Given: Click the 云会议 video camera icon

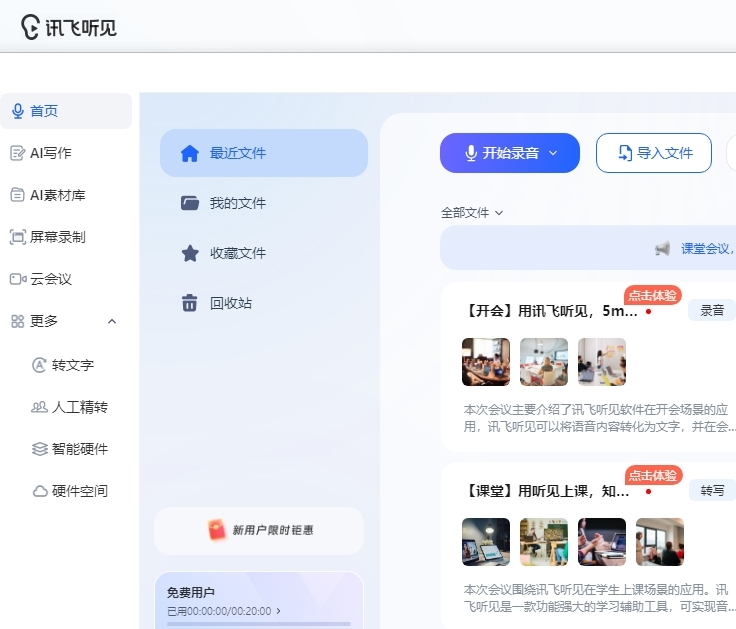Looking at the screenshot, I should click(x=18, y=279).
